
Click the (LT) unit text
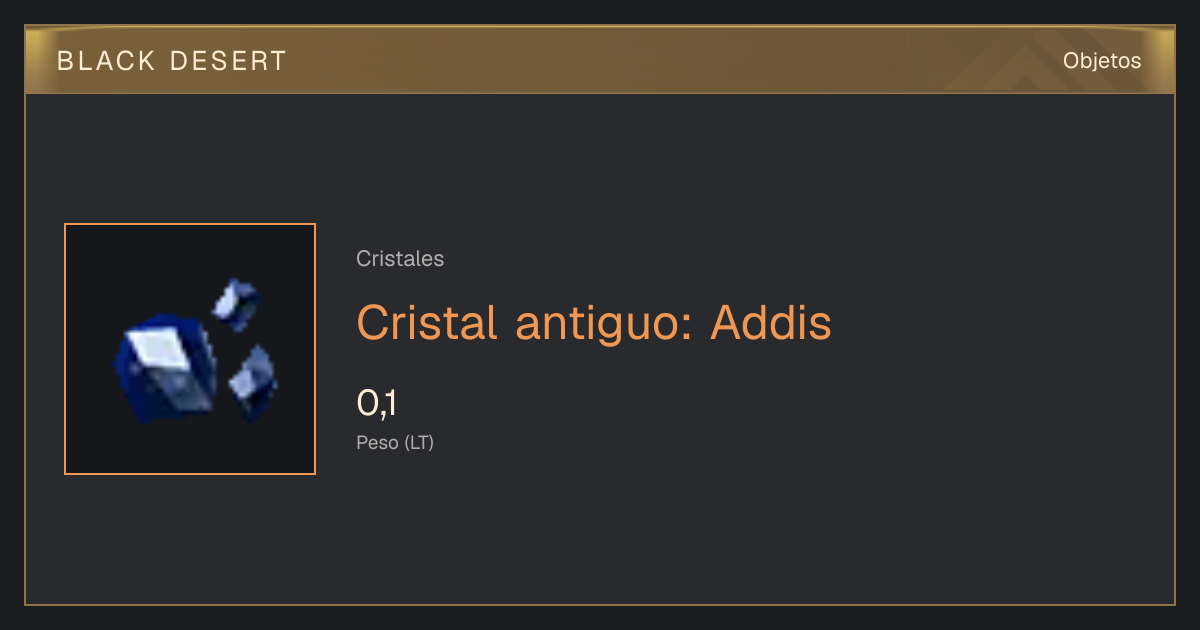tap(419, 442)
